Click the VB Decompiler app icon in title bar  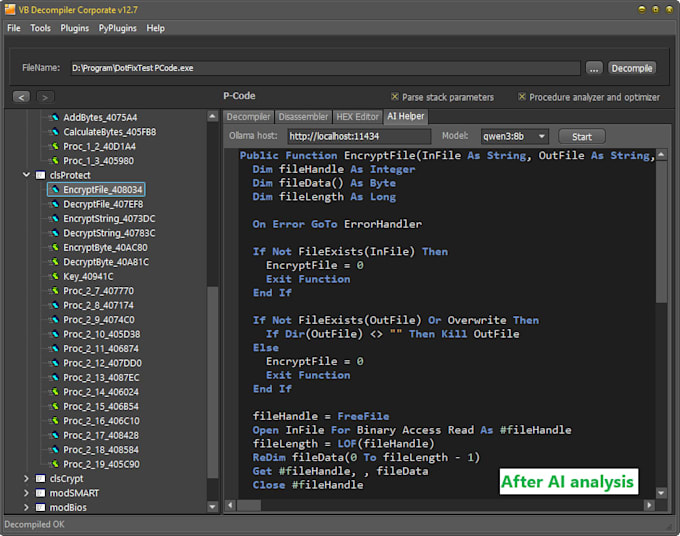10,9
